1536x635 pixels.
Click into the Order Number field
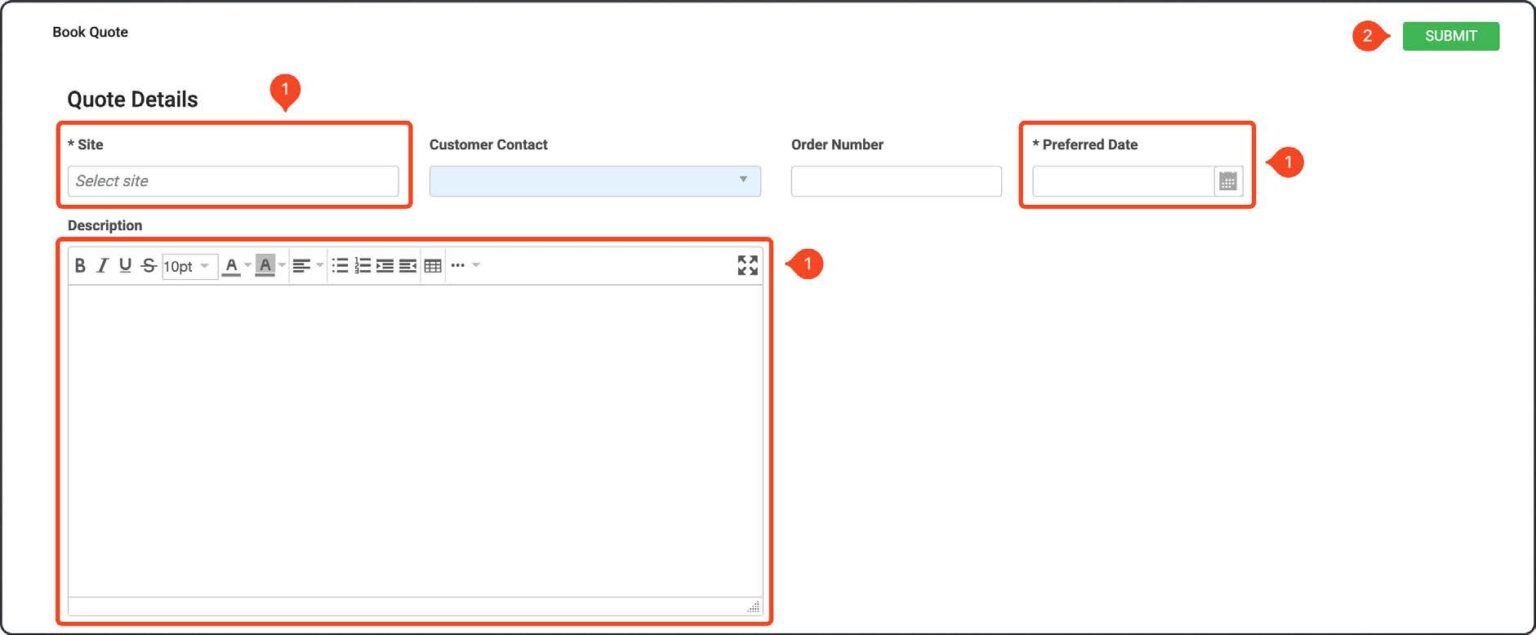(x=896, y=181)
